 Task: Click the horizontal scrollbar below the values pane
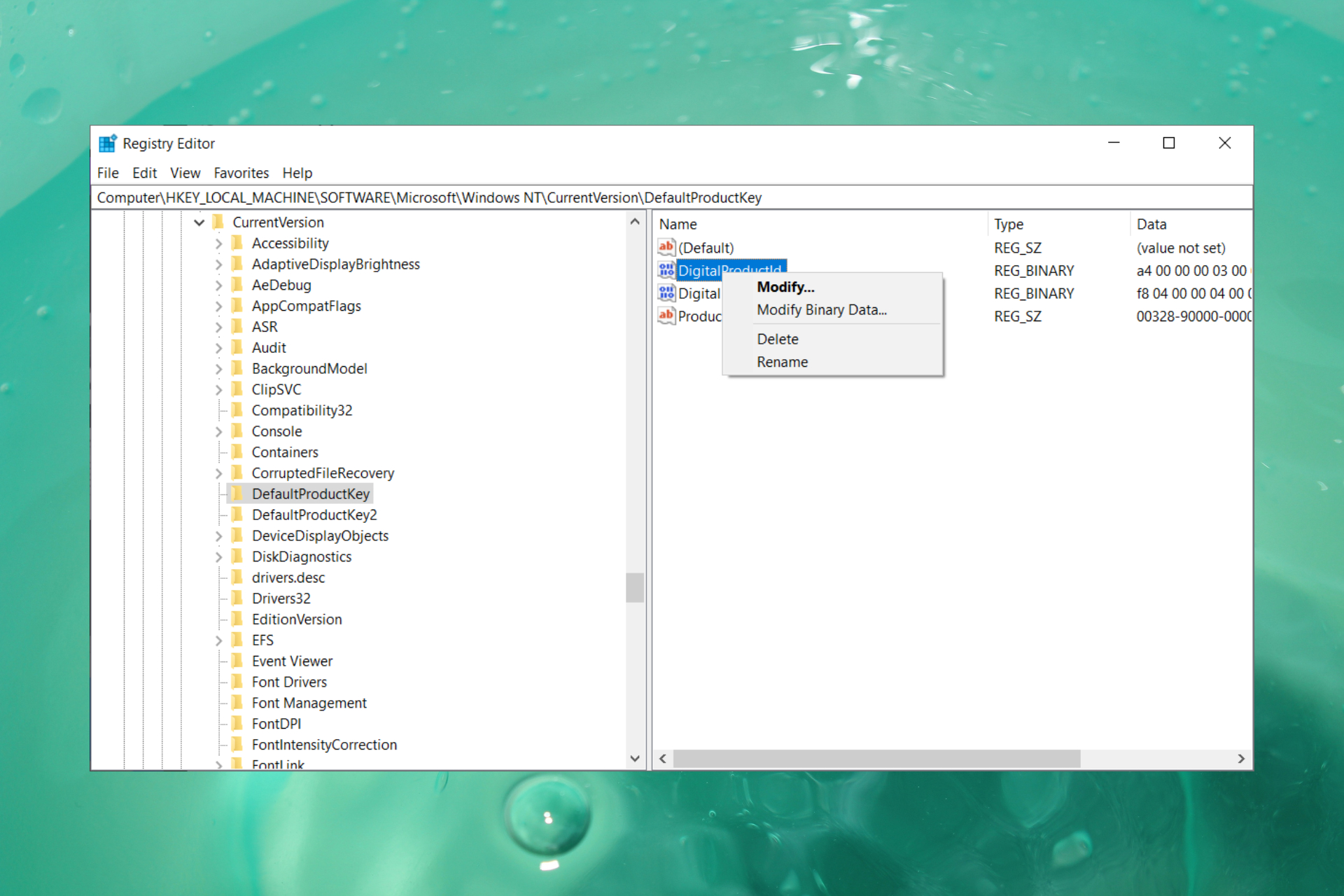click(x=875, y=758)
